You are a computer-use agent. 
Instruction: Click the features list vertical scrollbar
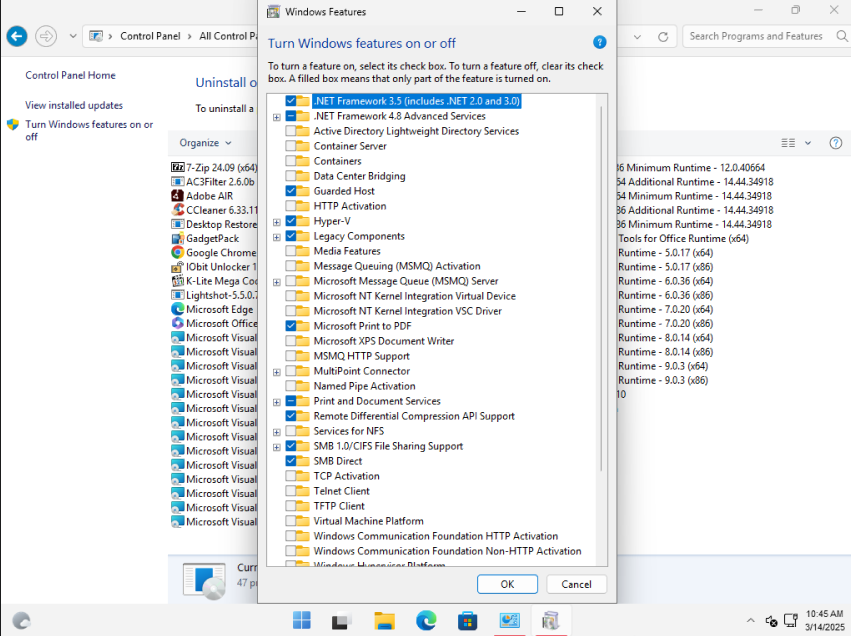click(601, 288)
